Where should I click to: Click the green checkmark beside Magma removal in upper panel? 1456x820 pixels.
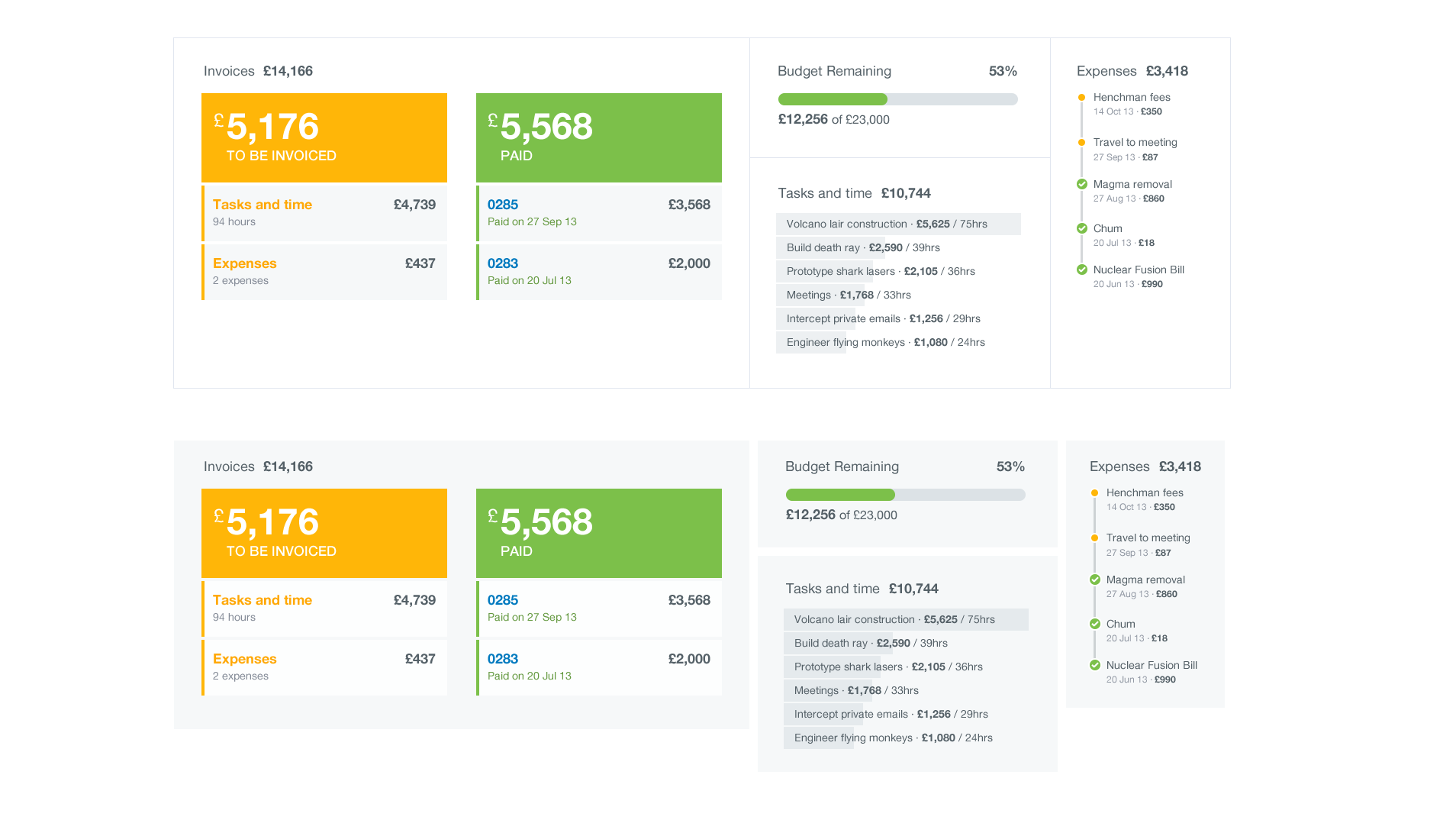click(1081, 184)
